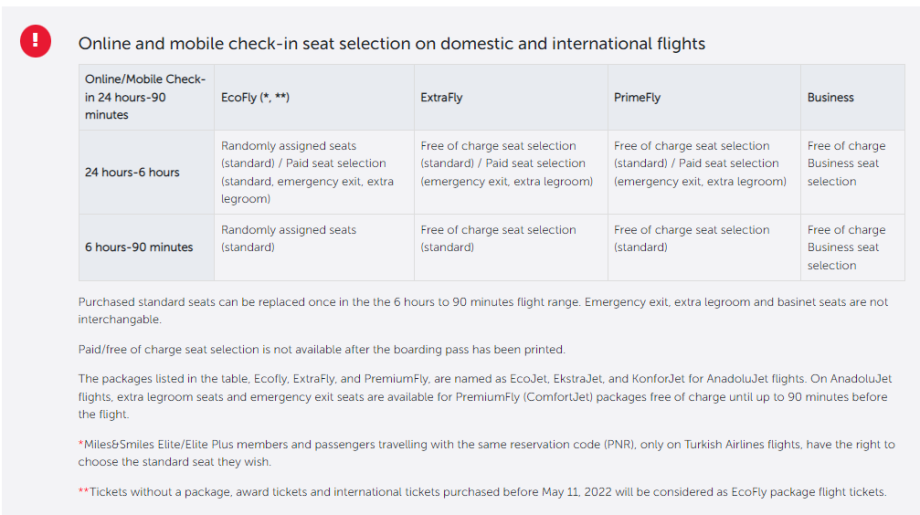Click the purchased standard seats replacement paragraph
Viewport: 920px width, 515px height.
pyautogui.click(x=482, y=310)
